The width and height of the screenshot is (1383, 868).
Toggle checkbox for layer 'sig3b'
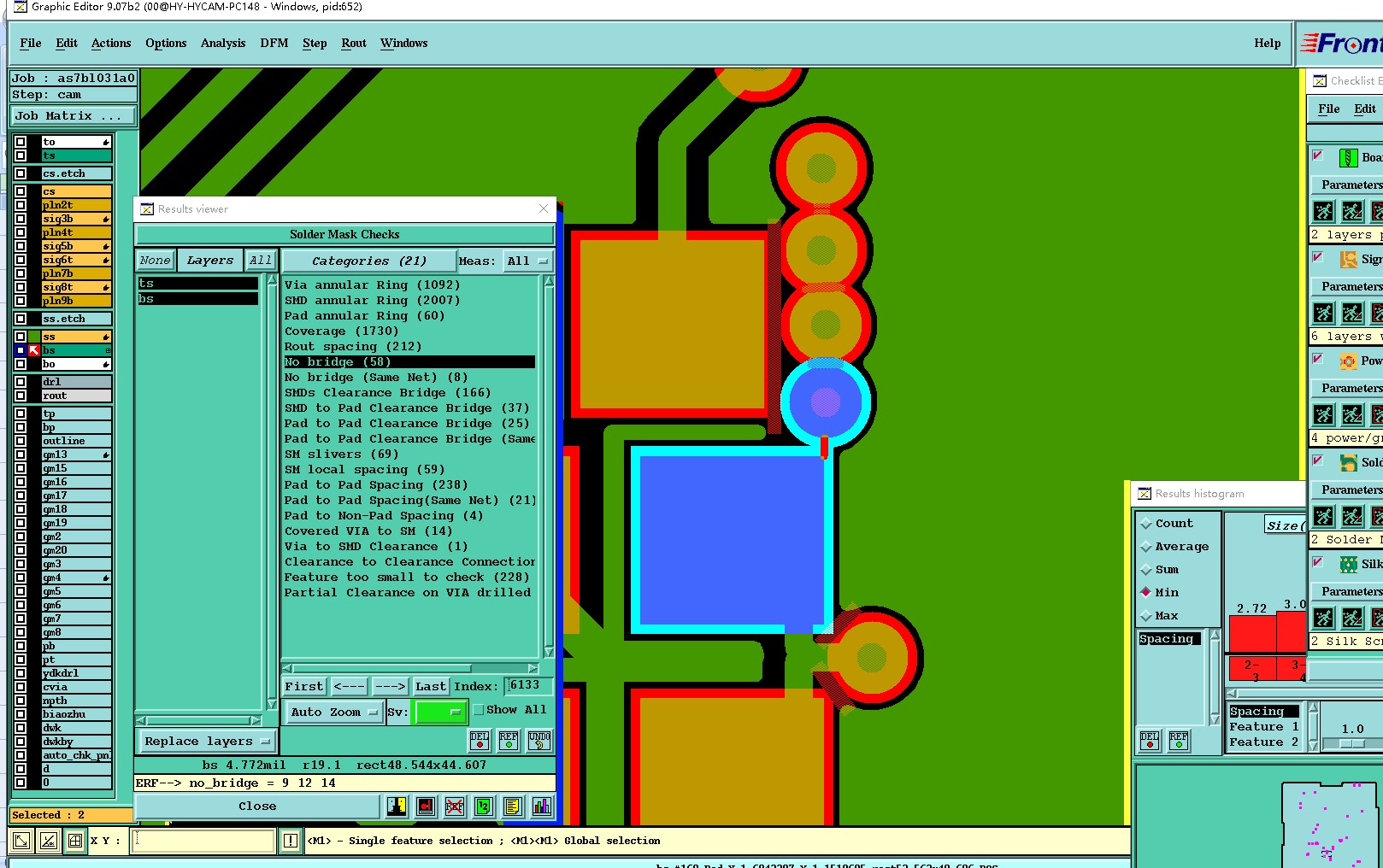coord(21,219)
